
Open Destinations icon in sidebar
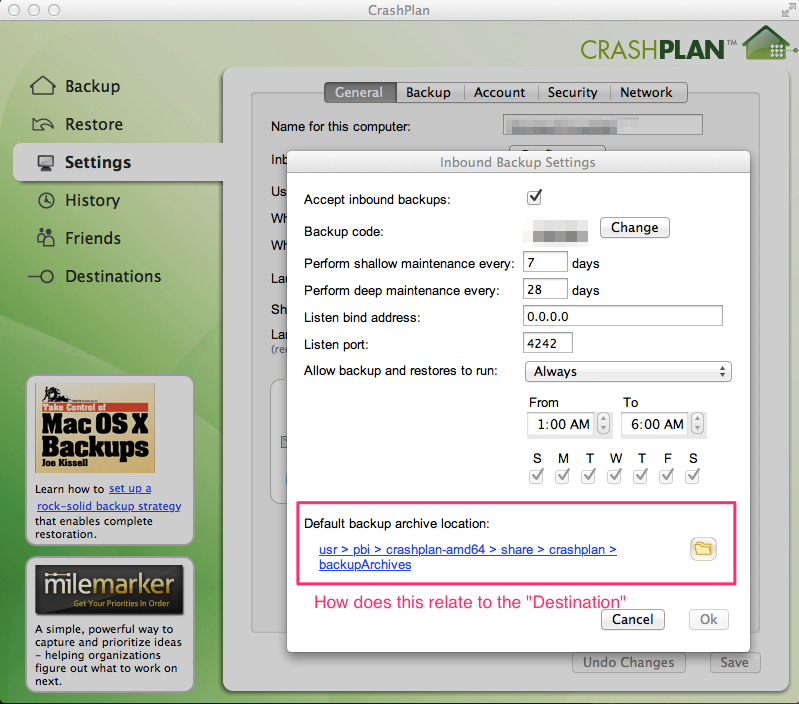[x=41, y=276]
